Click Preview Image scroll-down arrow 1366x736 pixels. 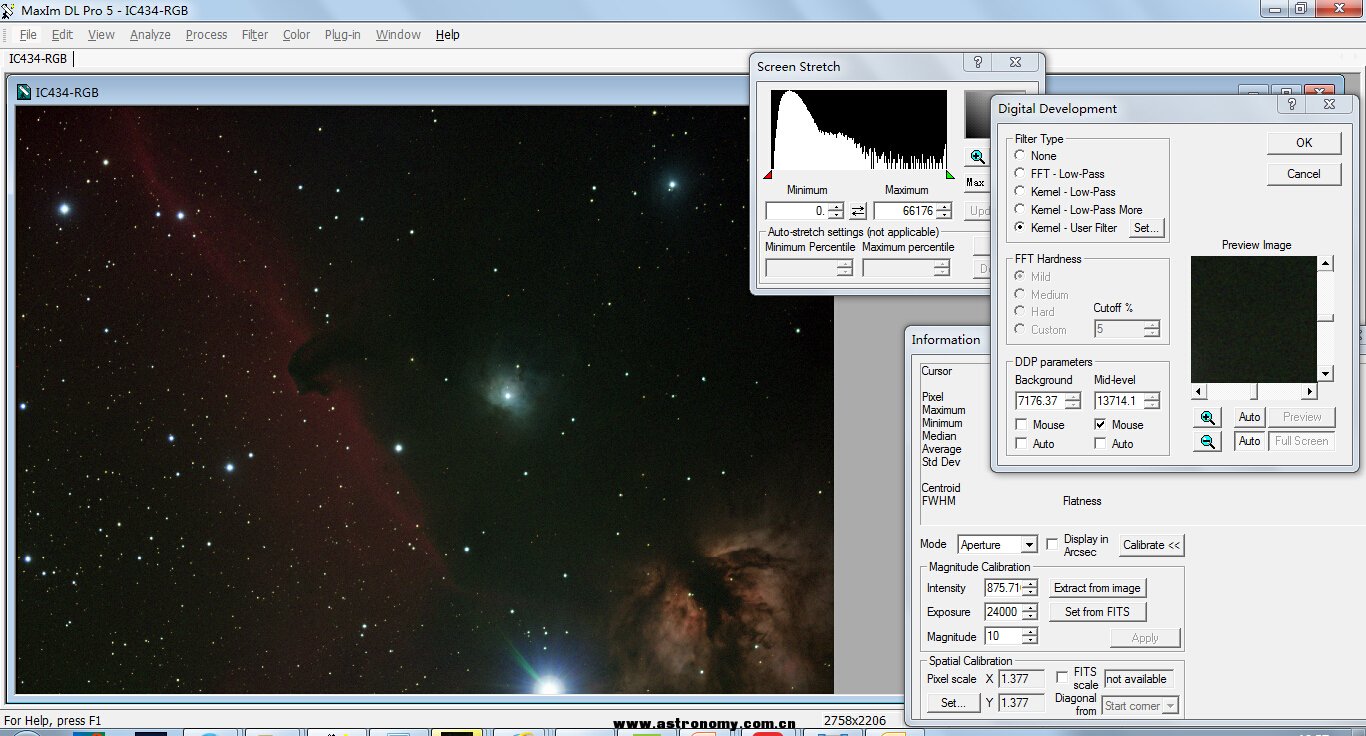[1325, 373]
